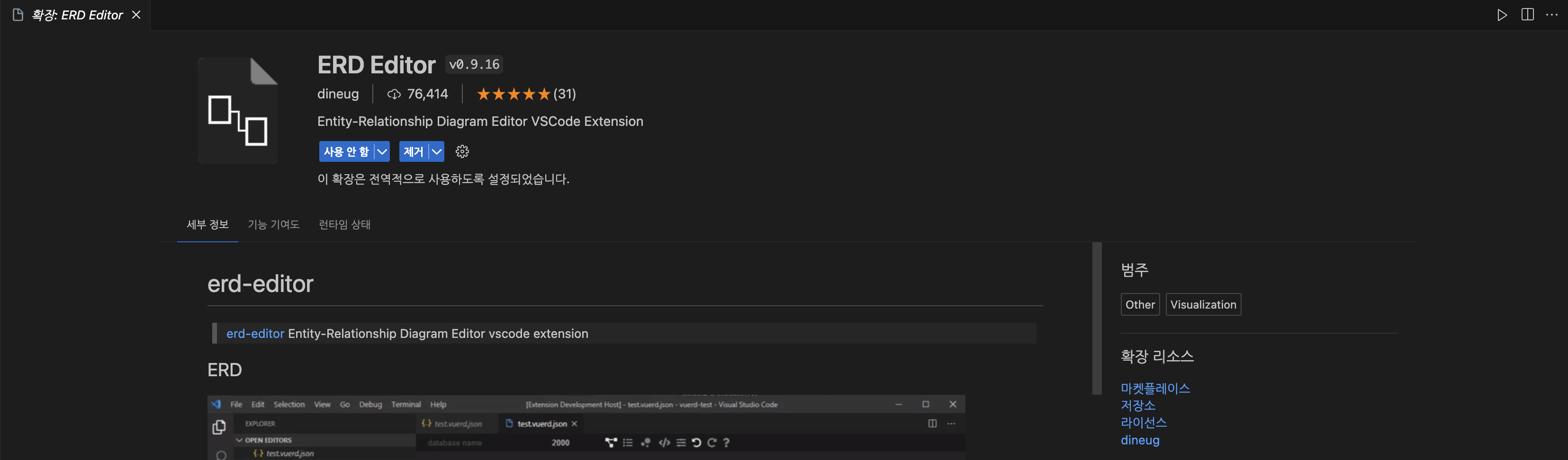Click the 사용 안 함 button
1568x460 pixels.
[x=346, y=151]
